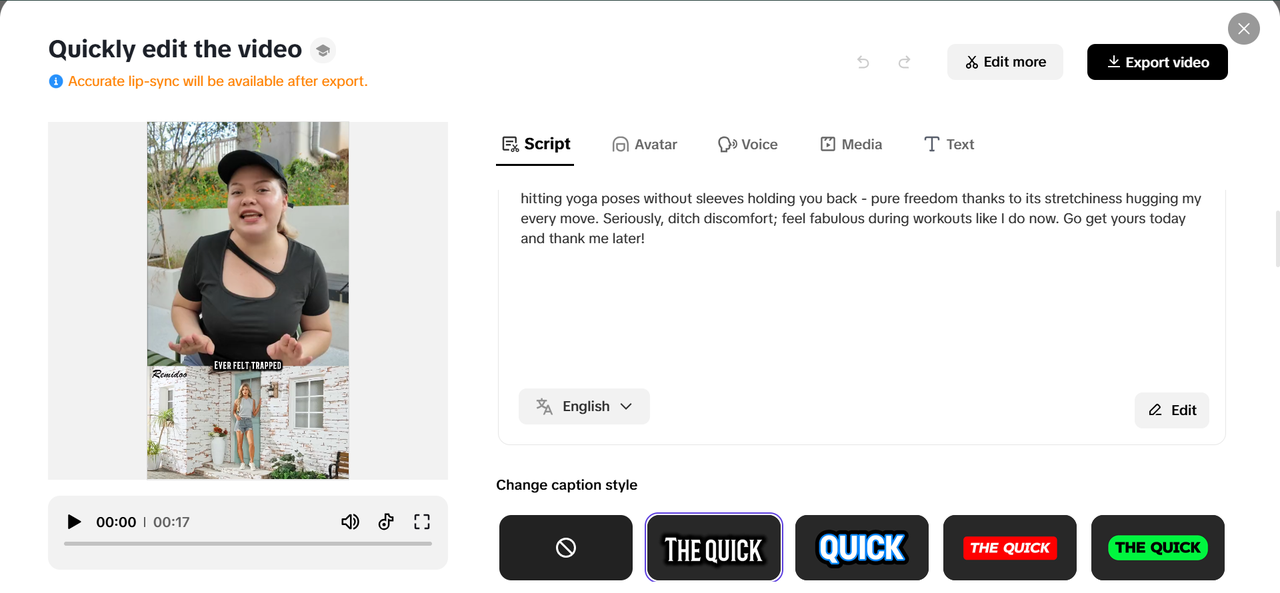The image size is (1280, 593).
Task: Enter fullscreen video preview
Action: (x=422, y=522)
